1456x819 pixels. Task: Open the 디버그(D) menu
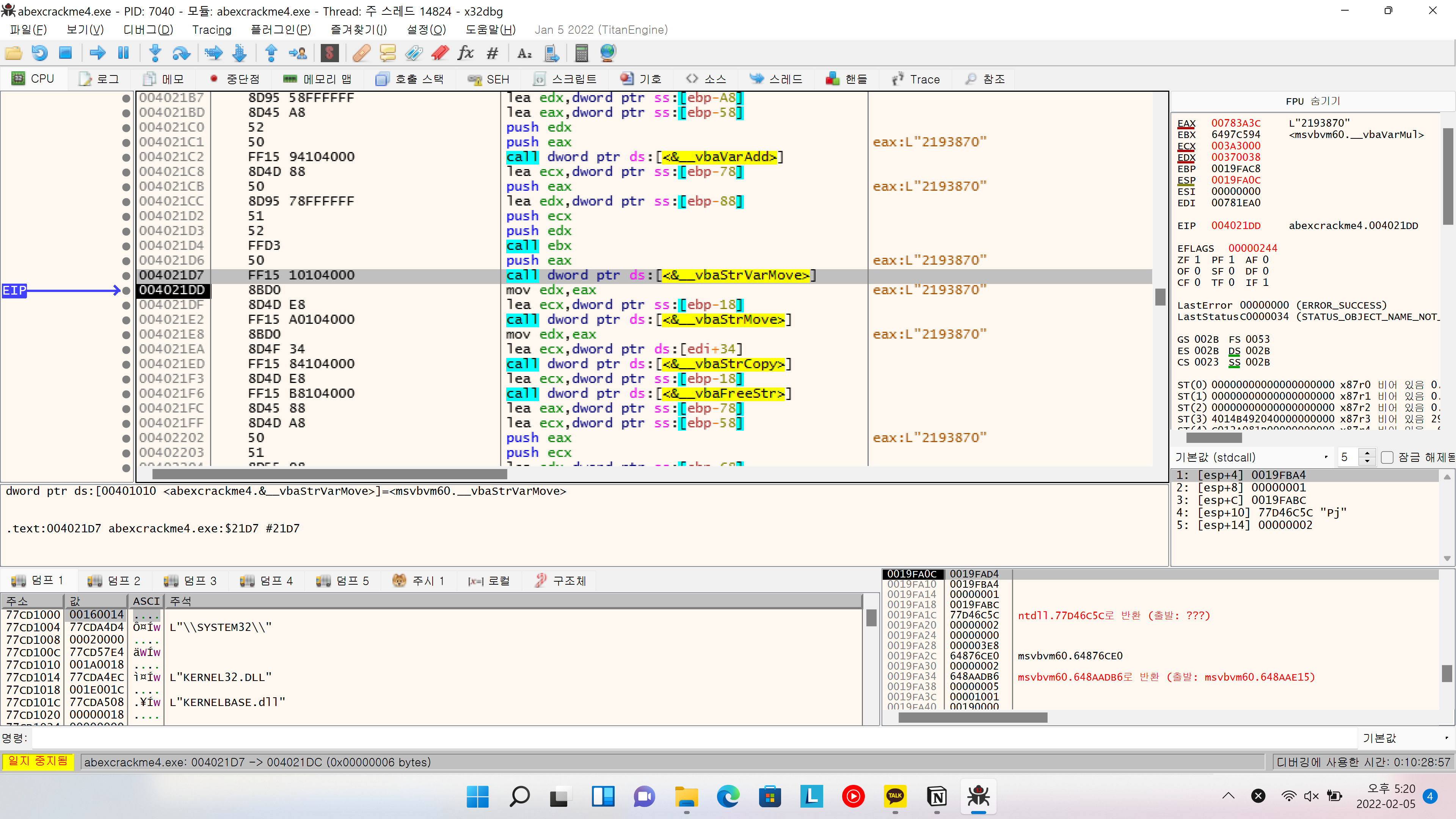point(148,30)
